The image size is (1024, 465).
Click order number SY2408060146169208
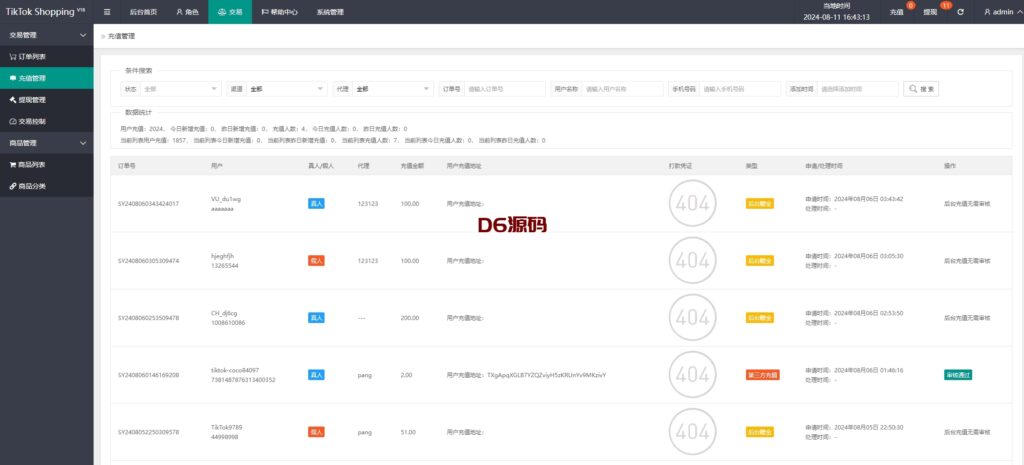click(x=148, y=375)
